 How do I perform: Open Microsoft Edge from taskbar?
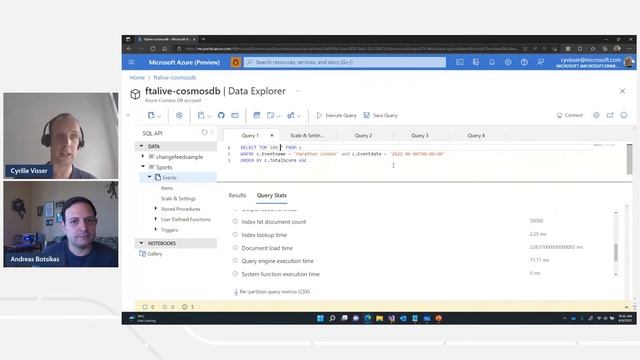(368, 318)
